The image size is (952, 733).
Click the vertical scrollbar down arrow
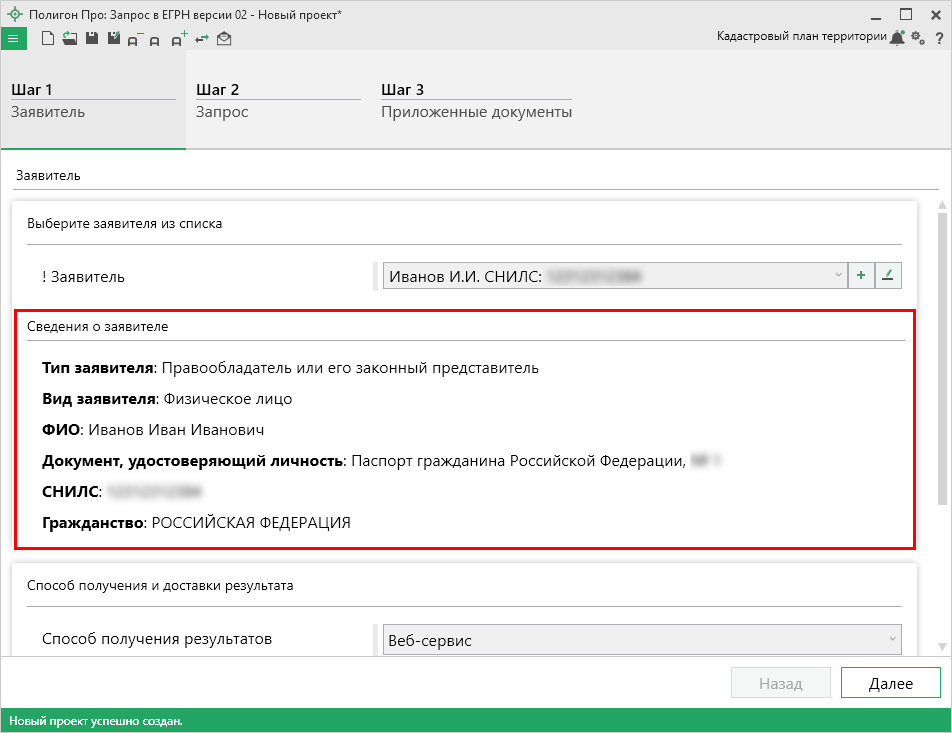click(x=941, y=647)
